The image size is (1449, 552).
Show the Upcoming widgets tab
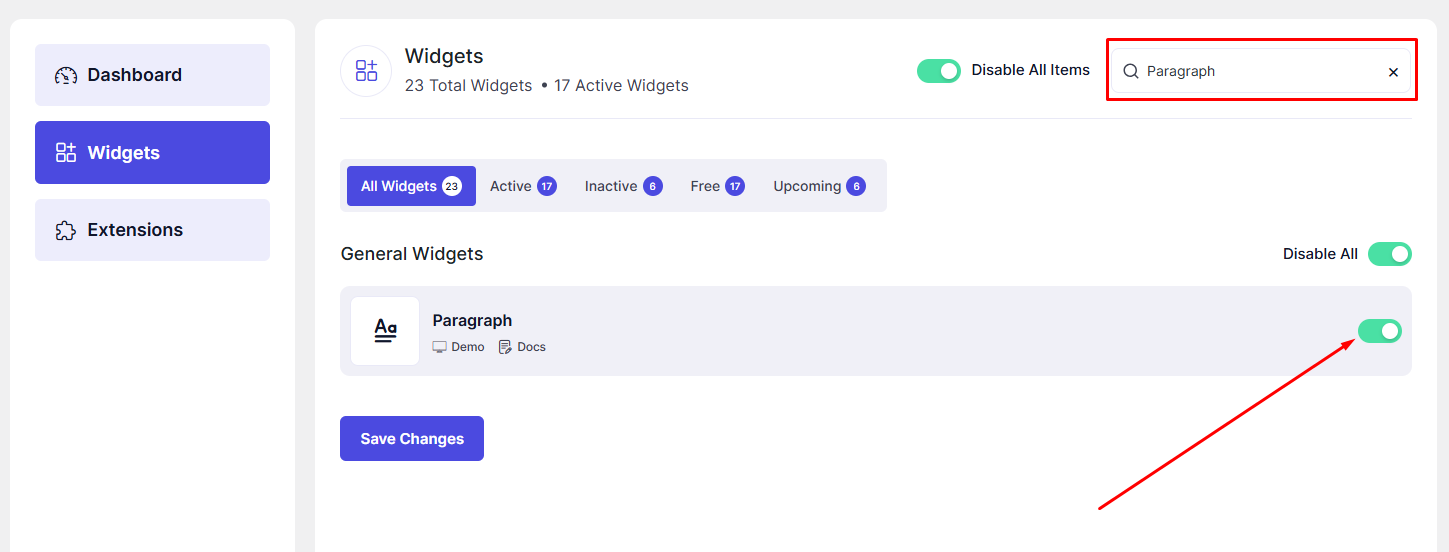[818, 186]
